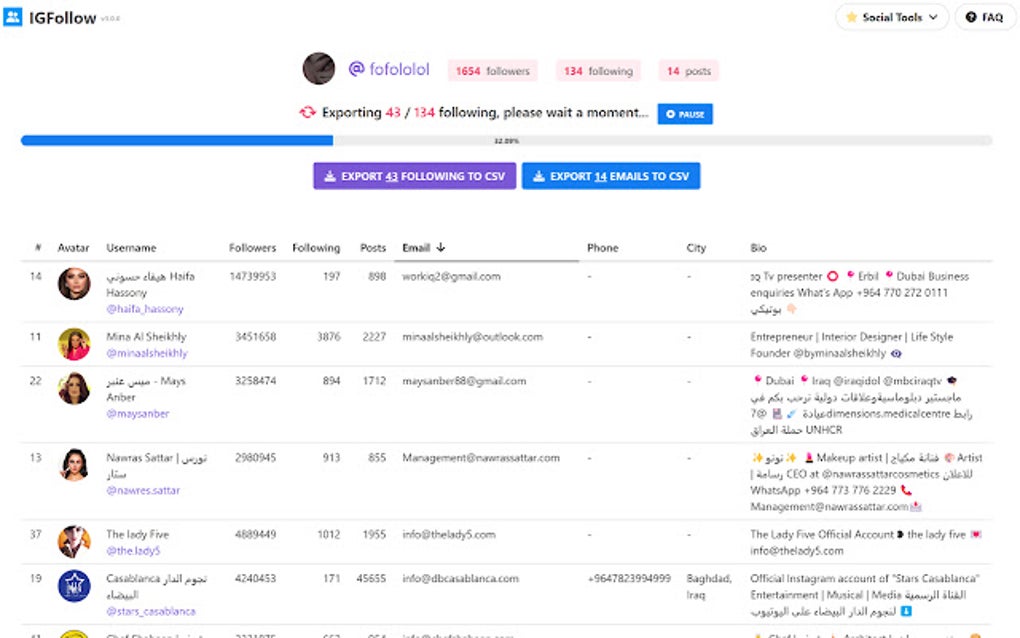Pause the export process
1020x638 pixels.
(x=685, y=114)
